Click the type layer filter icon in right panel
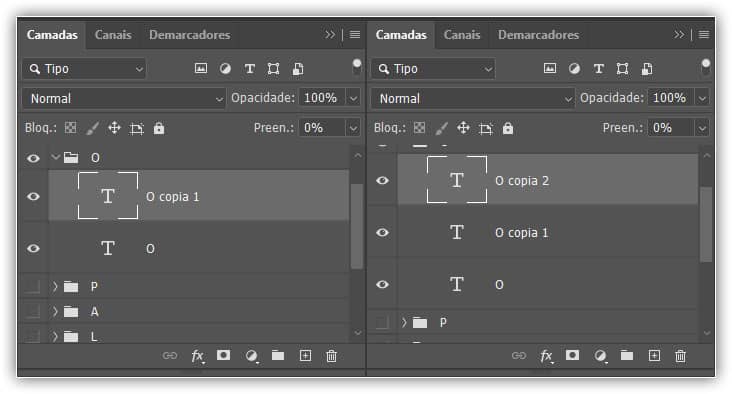The width and height of the screenshot is (732, 394). pos(598,69)
